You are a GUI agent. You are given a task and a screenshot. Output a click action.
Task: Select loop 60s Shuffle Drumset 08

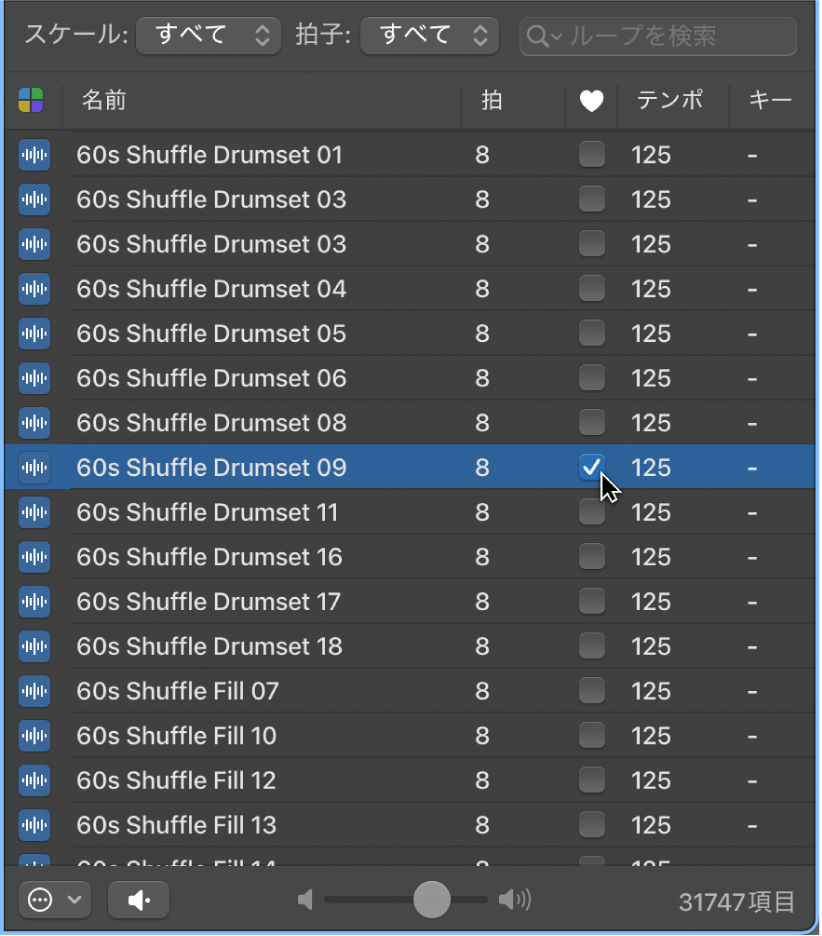click(x=211, y=423)
